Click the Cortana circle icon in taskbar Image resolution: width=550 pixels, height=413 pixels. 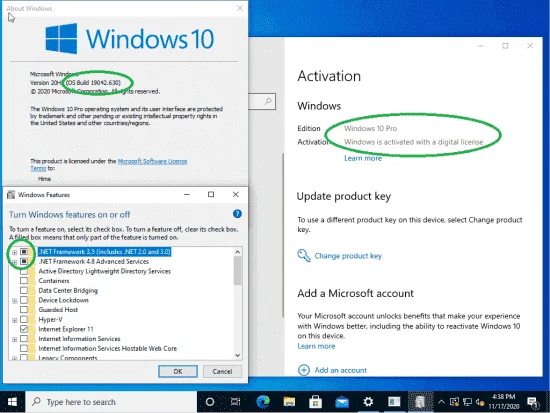210,402
